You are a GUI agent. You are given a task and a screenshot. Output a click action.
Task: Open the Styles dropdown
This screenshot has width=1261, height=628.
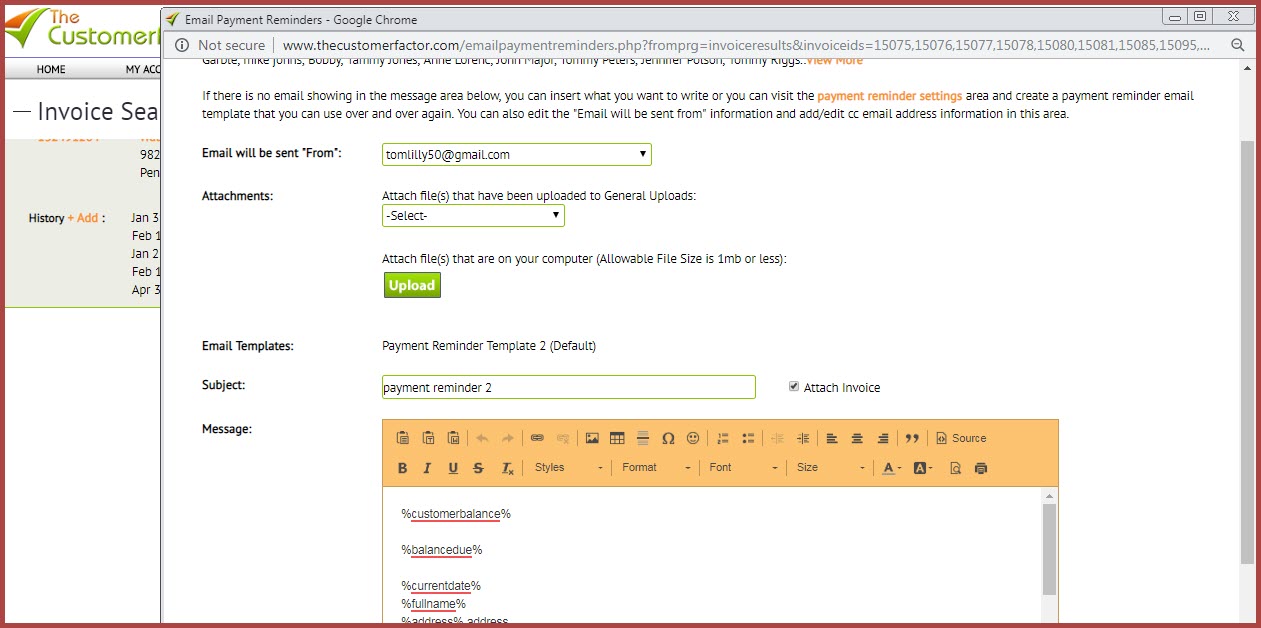(568, 468)
